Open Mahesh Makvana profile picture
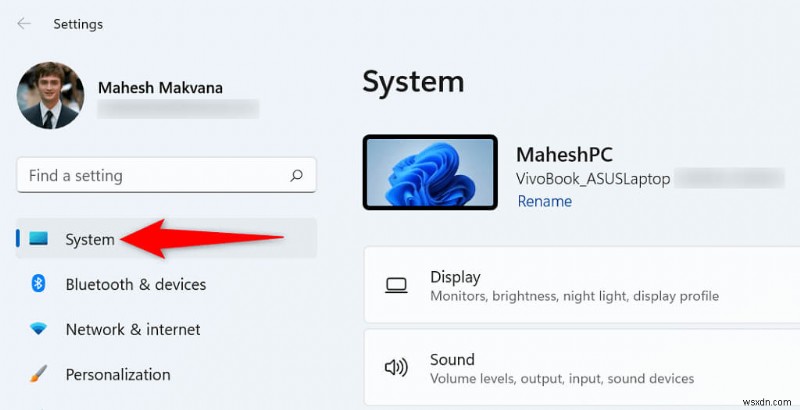The image size is (800, 410). pos(51,95)
